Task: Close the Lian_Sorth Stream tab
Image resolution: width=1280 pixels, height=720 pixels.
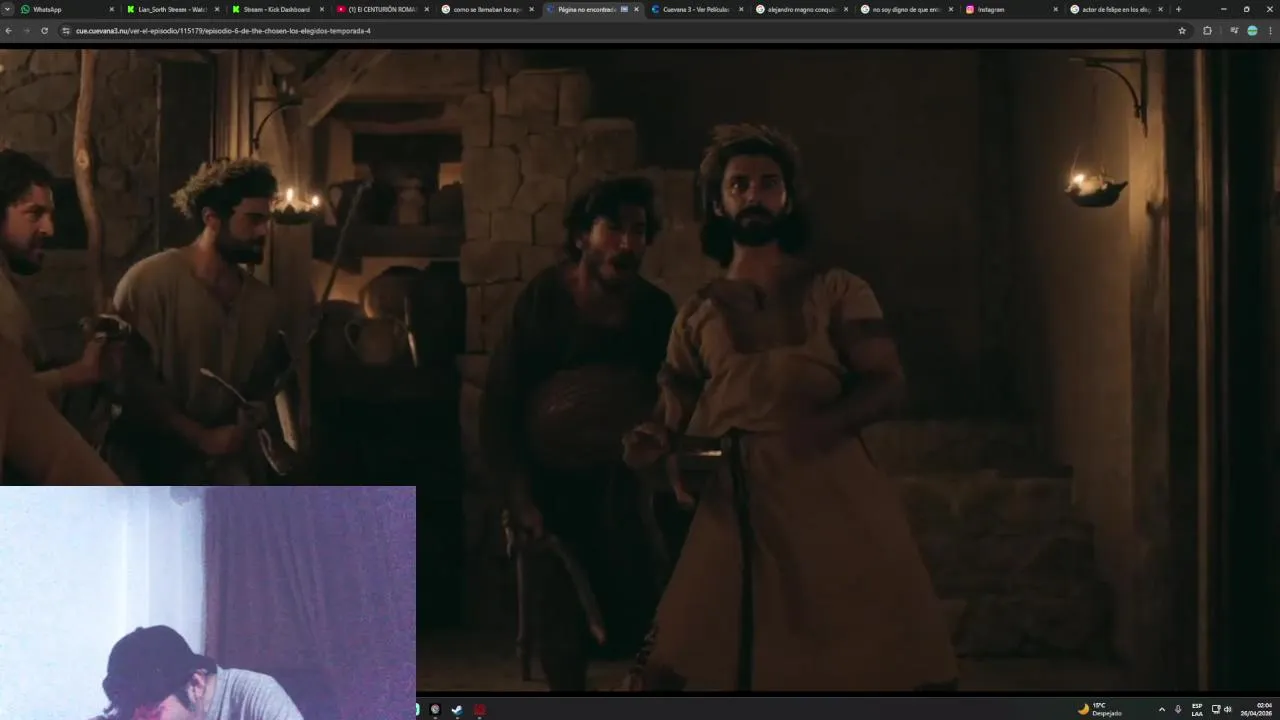Action: (217, 9)
